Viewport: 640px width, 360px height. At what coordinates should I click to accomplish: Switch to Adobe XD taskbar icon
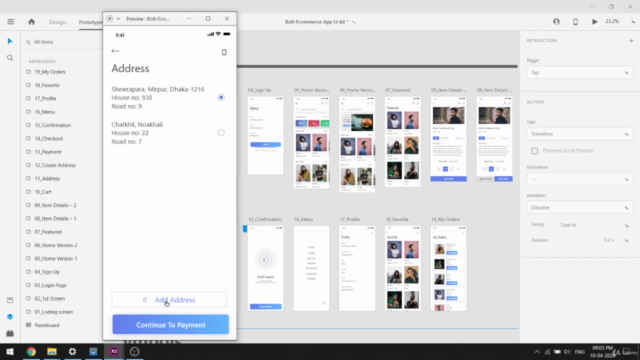[114, 351]
